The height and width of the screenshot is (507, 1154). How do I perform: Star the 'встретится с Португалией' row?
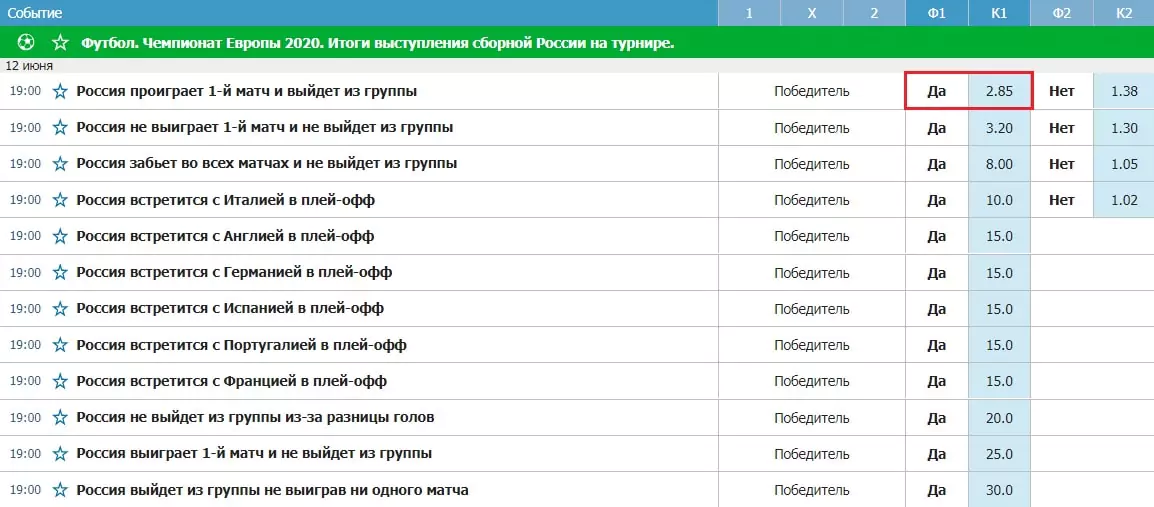[60, 345]
